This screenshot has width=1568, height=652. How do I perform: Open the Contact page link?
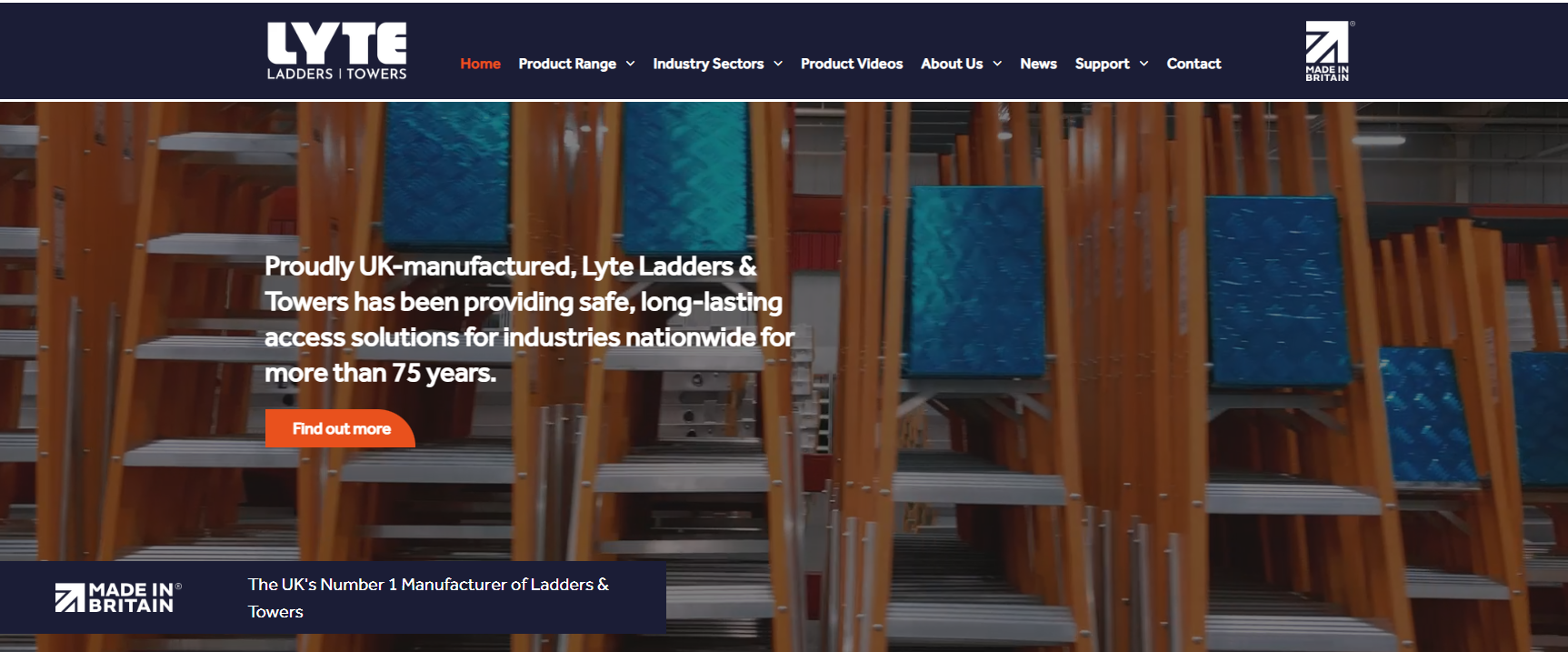click(x=1193, y=64)
